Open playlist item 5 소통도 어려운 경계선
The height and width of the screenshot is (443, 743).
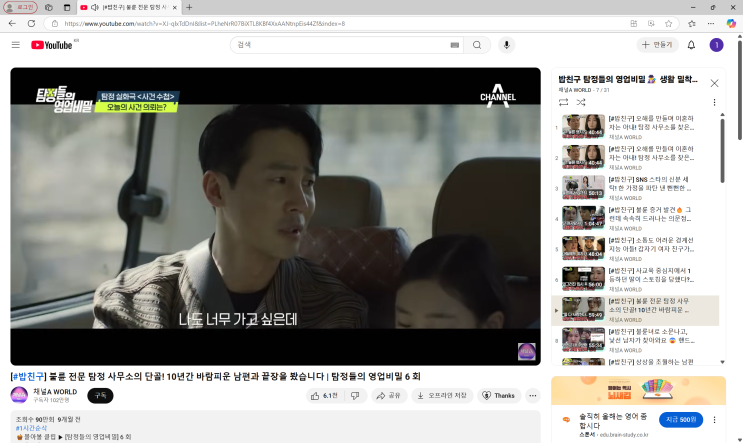(635, 248)
